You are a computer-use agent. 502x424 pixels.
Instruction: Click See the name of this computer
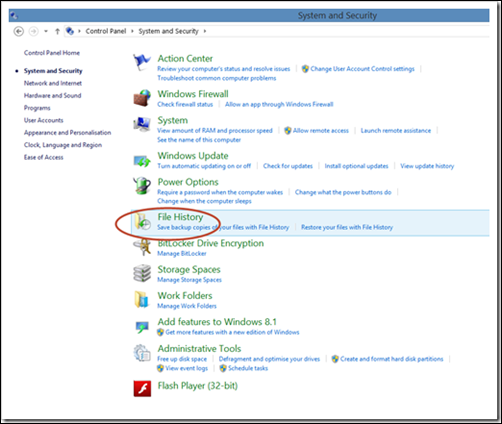tap(199, 140)
